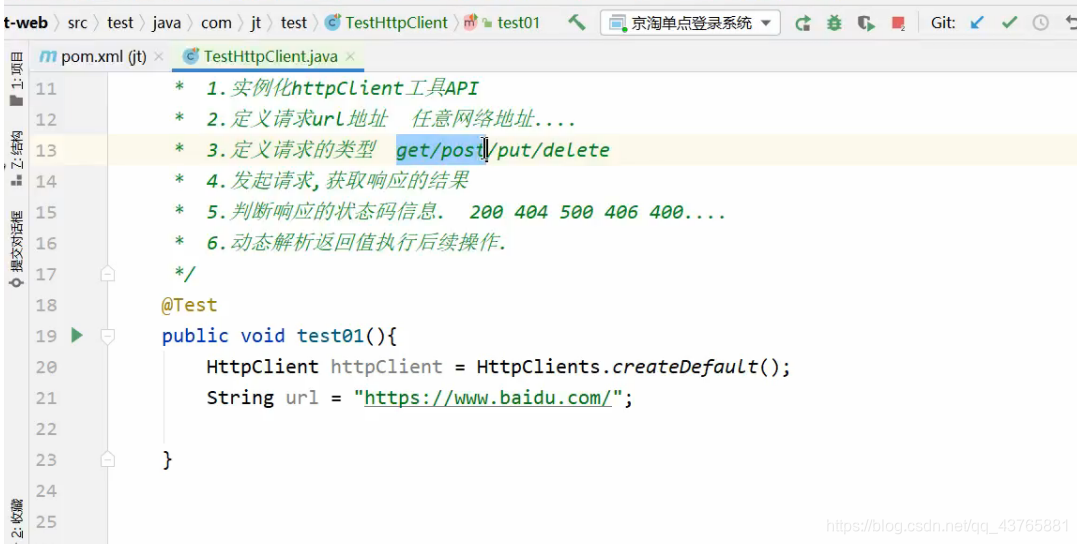Click the Run with Coverage icon
Viewport: 1077px width, 544px height.
[866, 23]
